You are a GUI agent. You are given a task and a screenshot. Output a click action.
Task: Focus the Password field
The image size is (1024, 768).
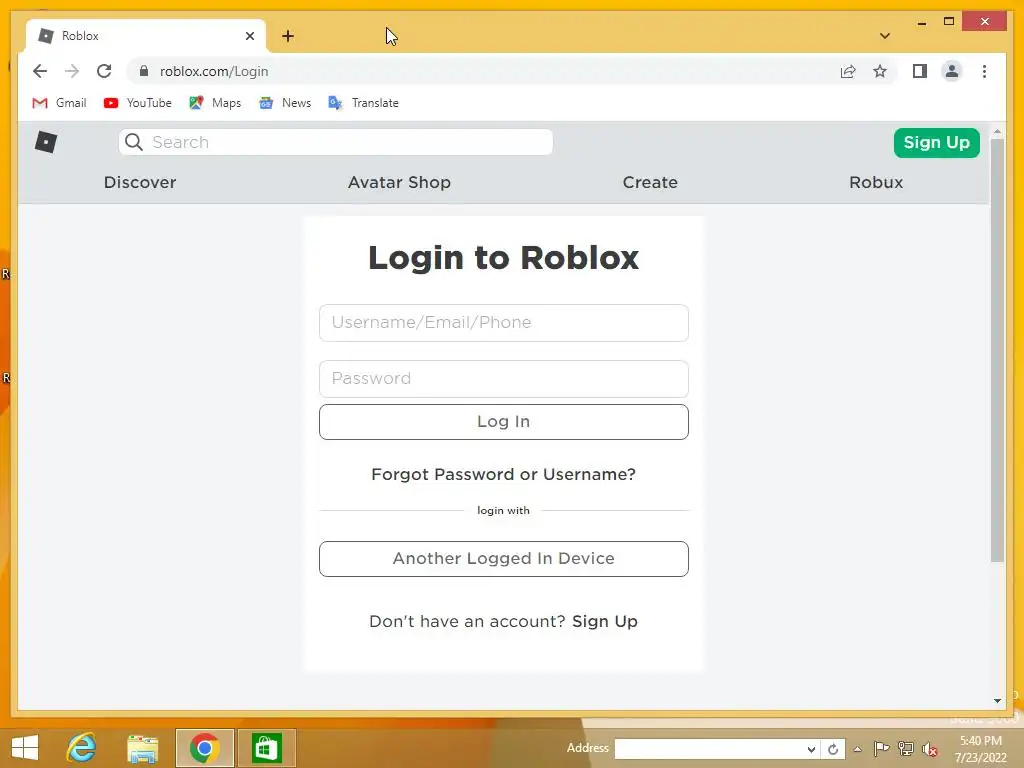coord(504,379)
